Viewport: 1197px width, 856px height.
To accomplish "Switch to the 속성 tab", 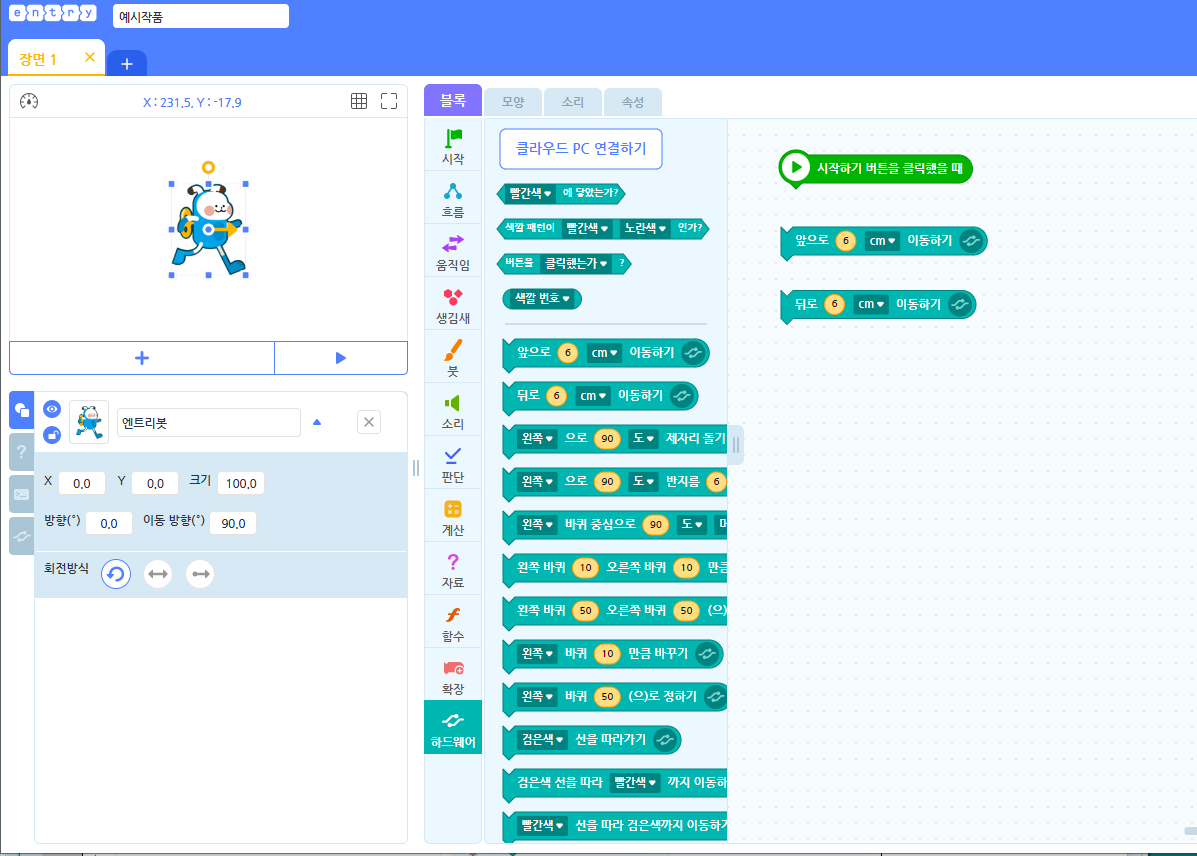I will click(633, 102).
